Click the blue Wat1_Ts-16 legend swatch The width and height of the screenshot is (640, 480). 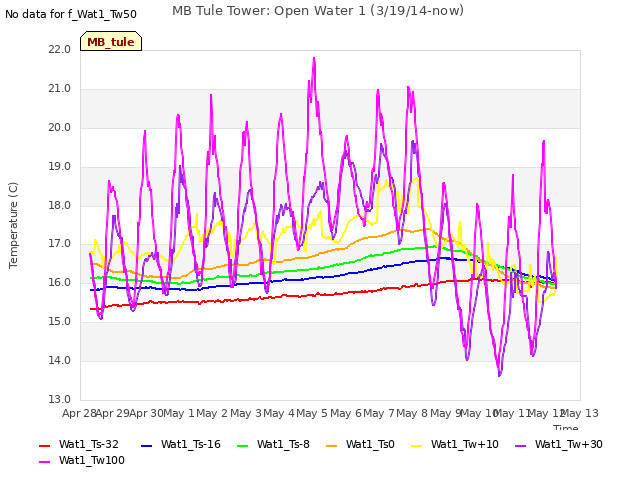pyautogui.click(x=147, y=446)
